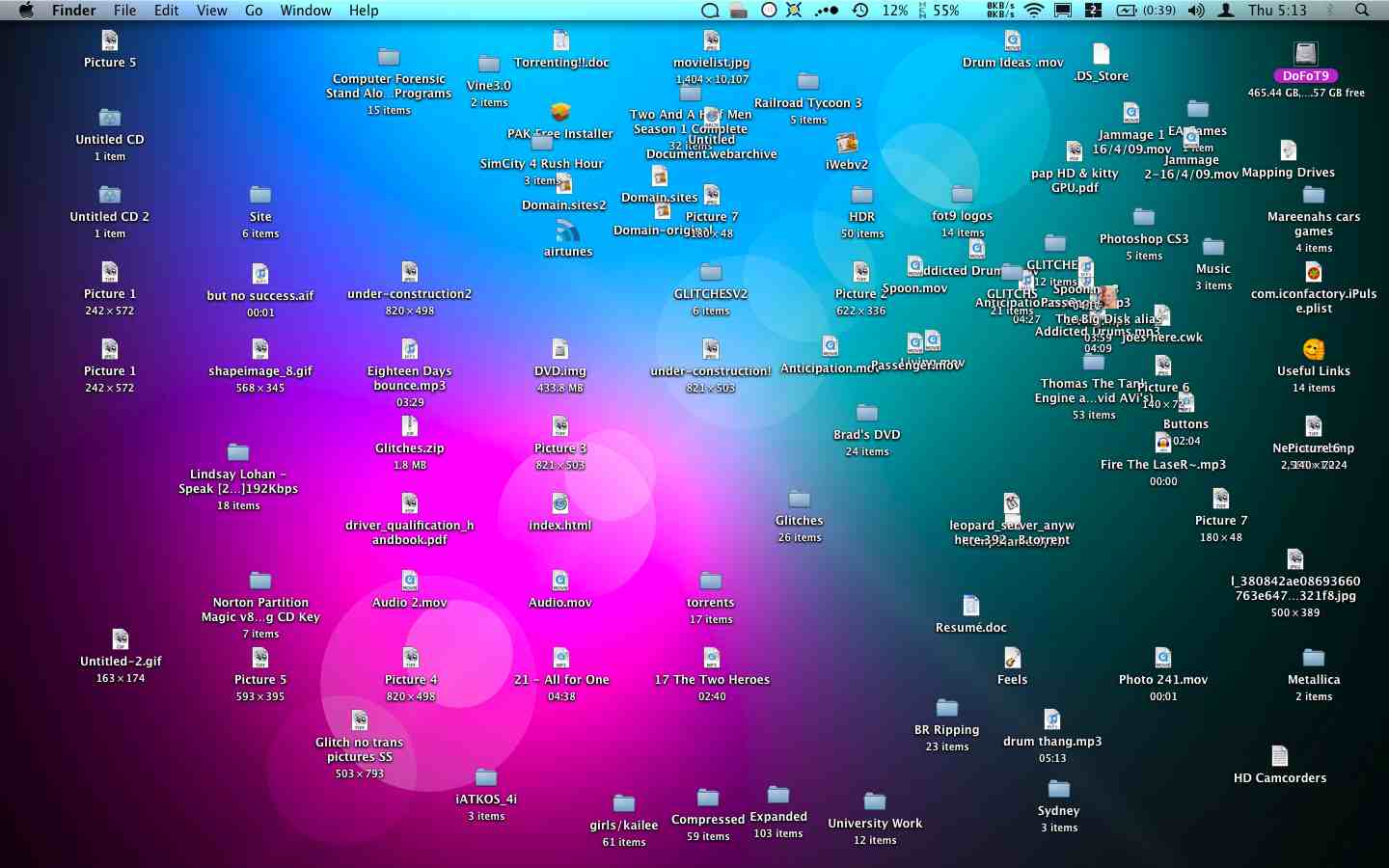1389x868 pixels.
Task: Select the Sydney folder icon
Action: 1059,789
